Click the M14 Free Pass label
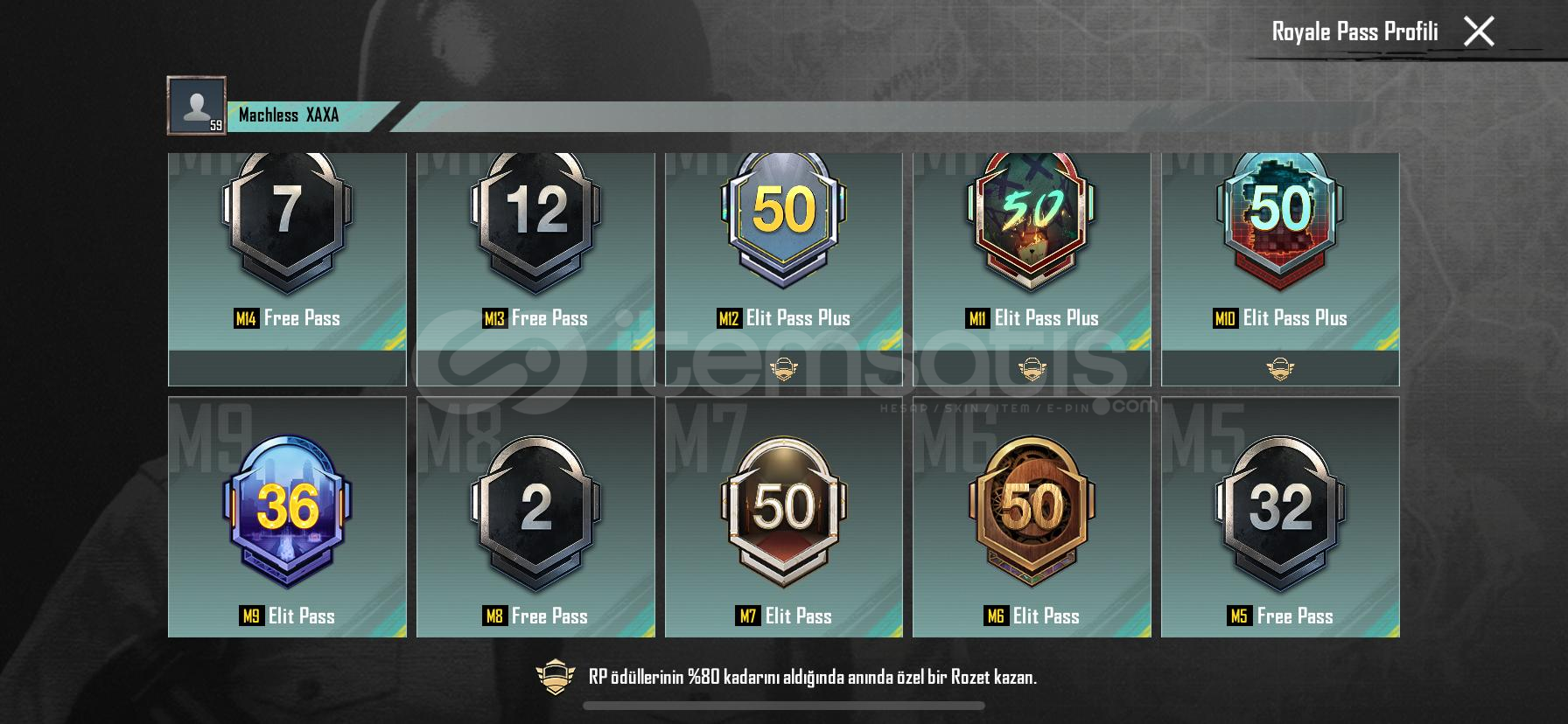Viewport: 1568px width, 724px height. [x=287, y=318]
